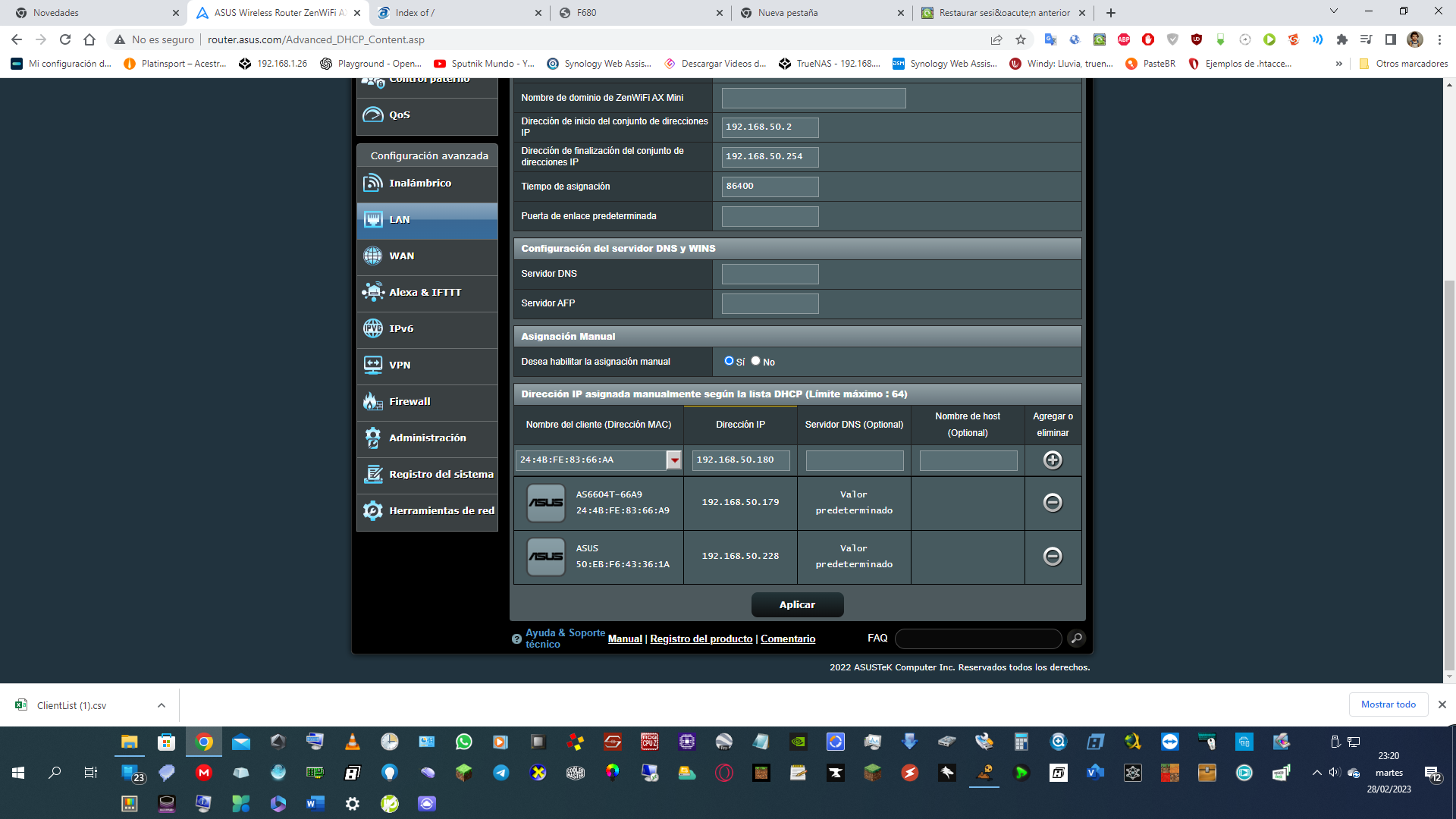This screenshot has width=1456, height=819.
Task: Open the Chrome tab search chevron
Action: (1334, 11)
